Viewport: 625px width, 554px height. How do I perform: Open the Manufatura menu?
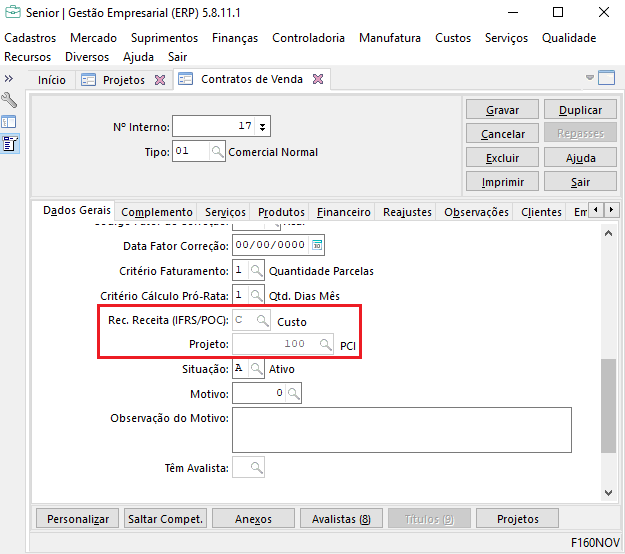coord(390,38)
